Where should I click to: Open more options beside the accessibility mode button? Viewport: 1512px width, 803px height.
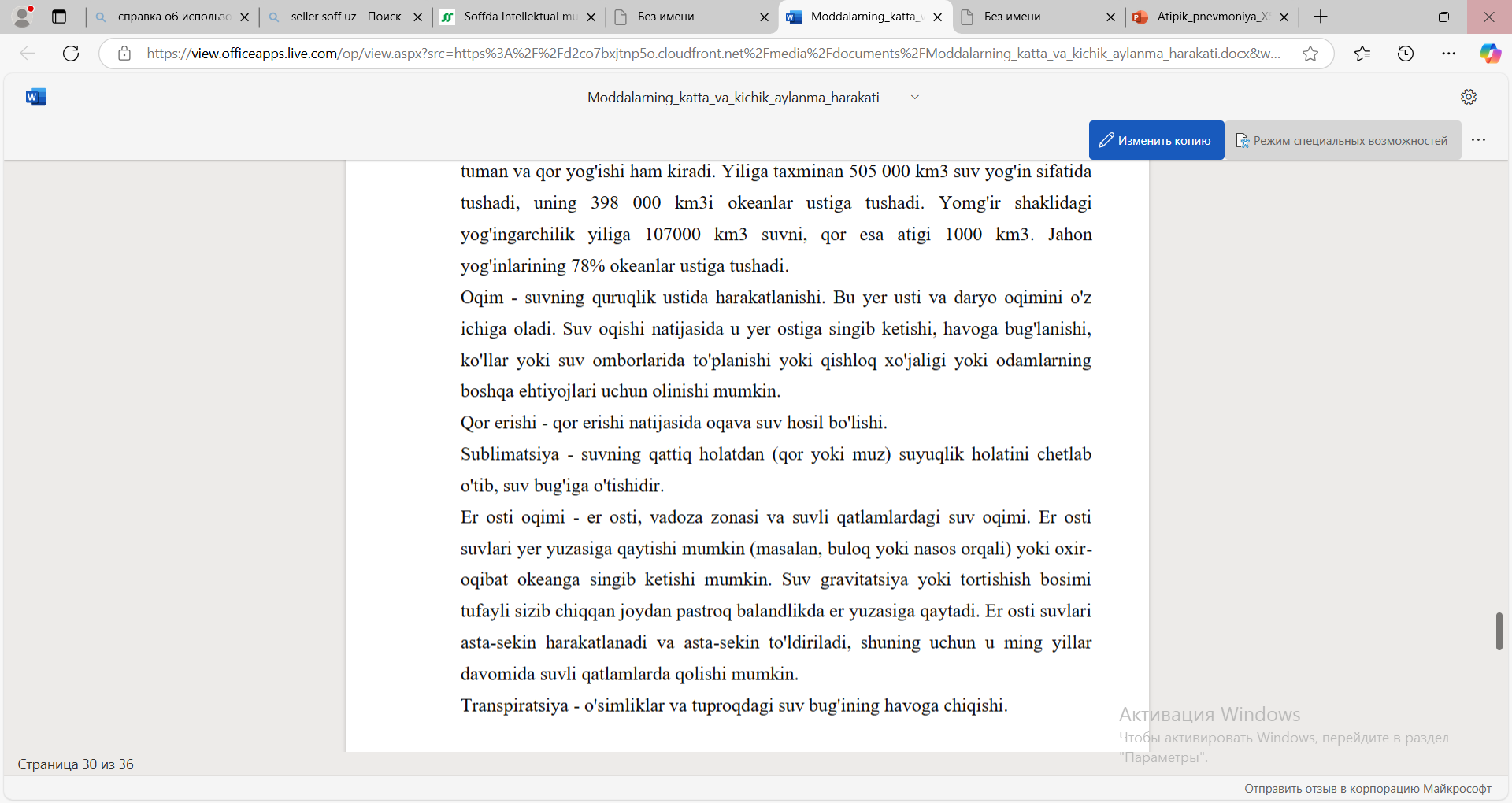(1478, 140)
